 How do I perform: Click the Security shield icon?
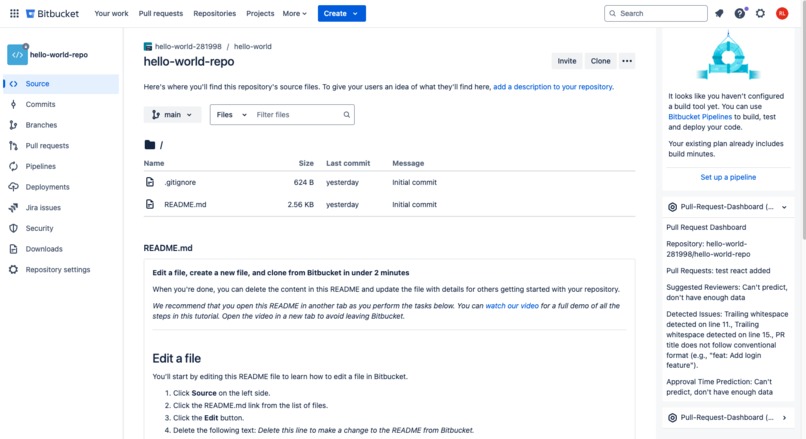[x=13, y=228]
